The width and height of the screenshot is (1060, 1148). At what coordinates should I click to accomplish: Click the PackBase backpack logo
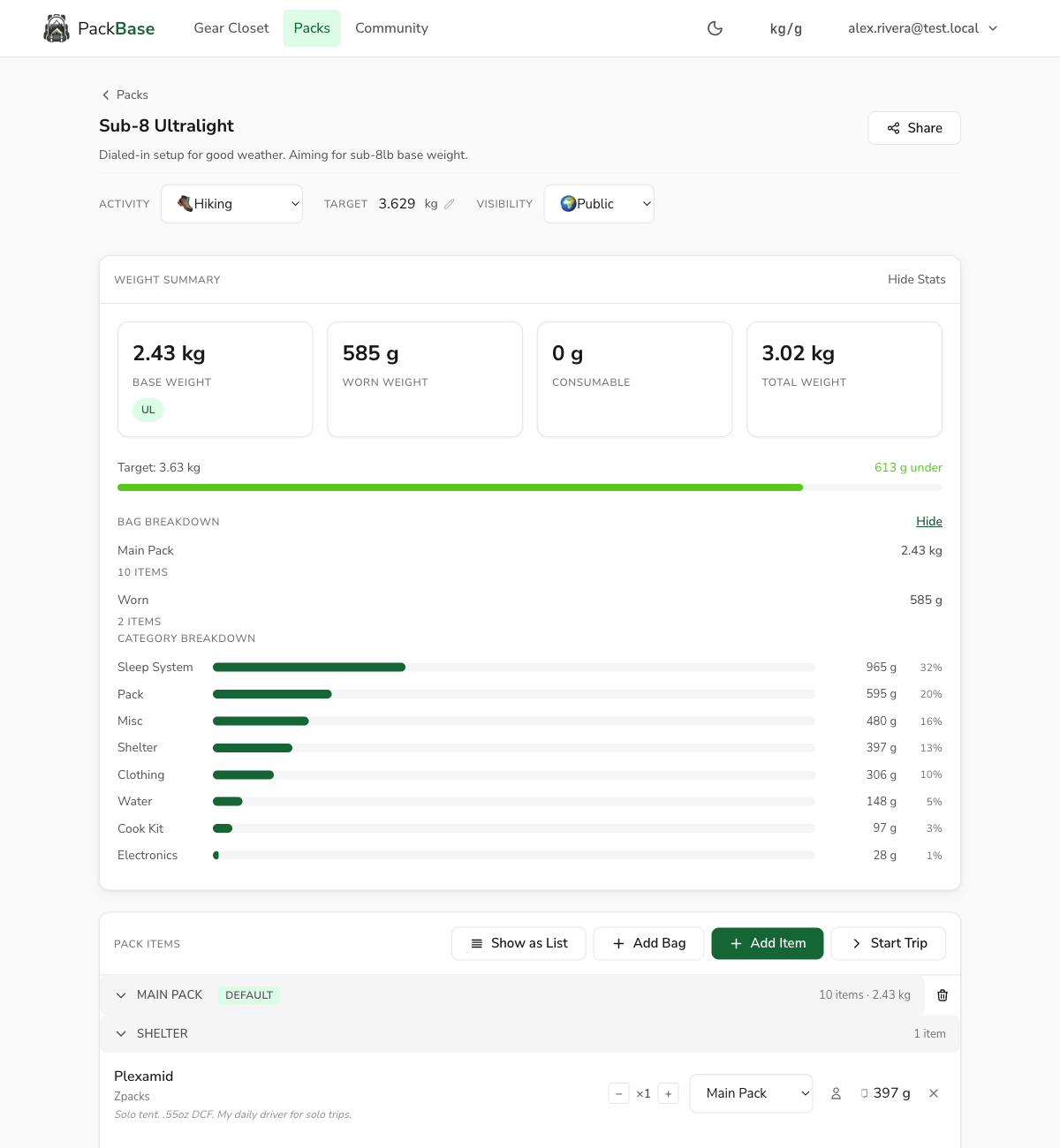57,28
